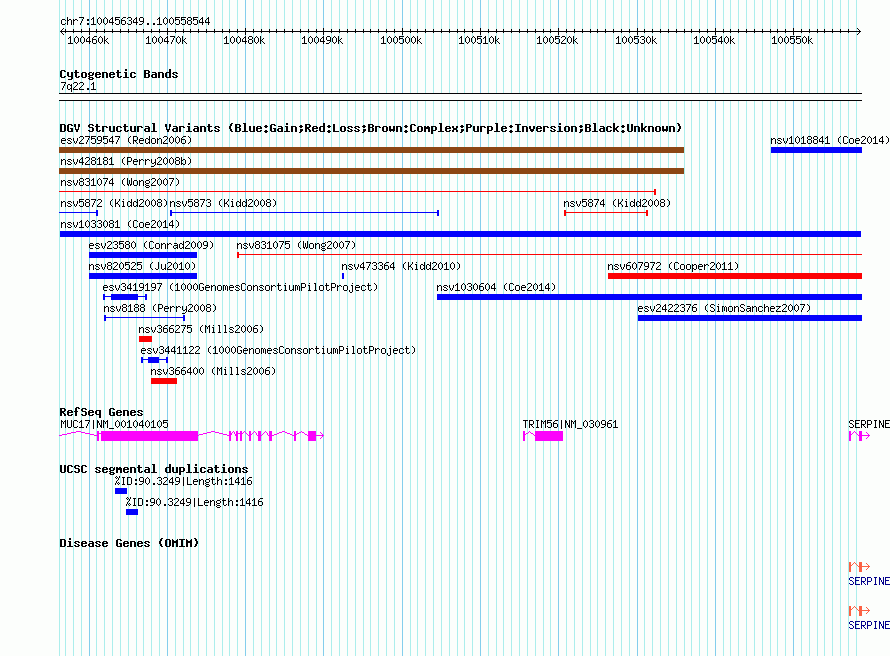The height and width of the screenshot is (656, 890).
Task: Click ruler position 100510k
Action: click(x=479, y=40)
